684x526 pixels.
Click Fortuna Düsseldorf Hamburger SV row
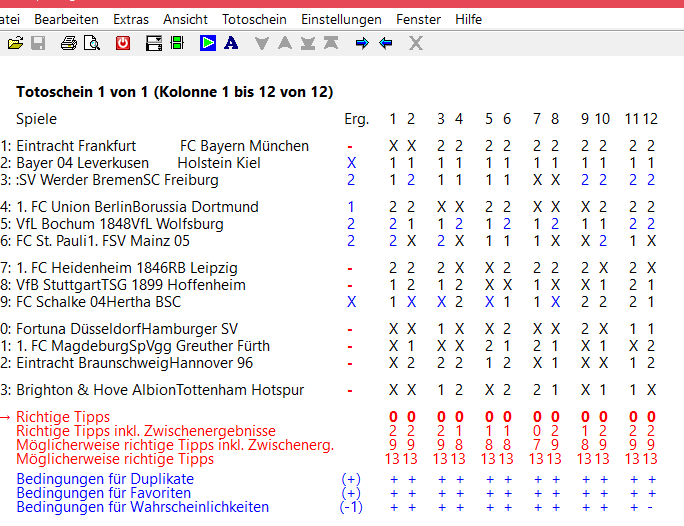click(127, 329)
